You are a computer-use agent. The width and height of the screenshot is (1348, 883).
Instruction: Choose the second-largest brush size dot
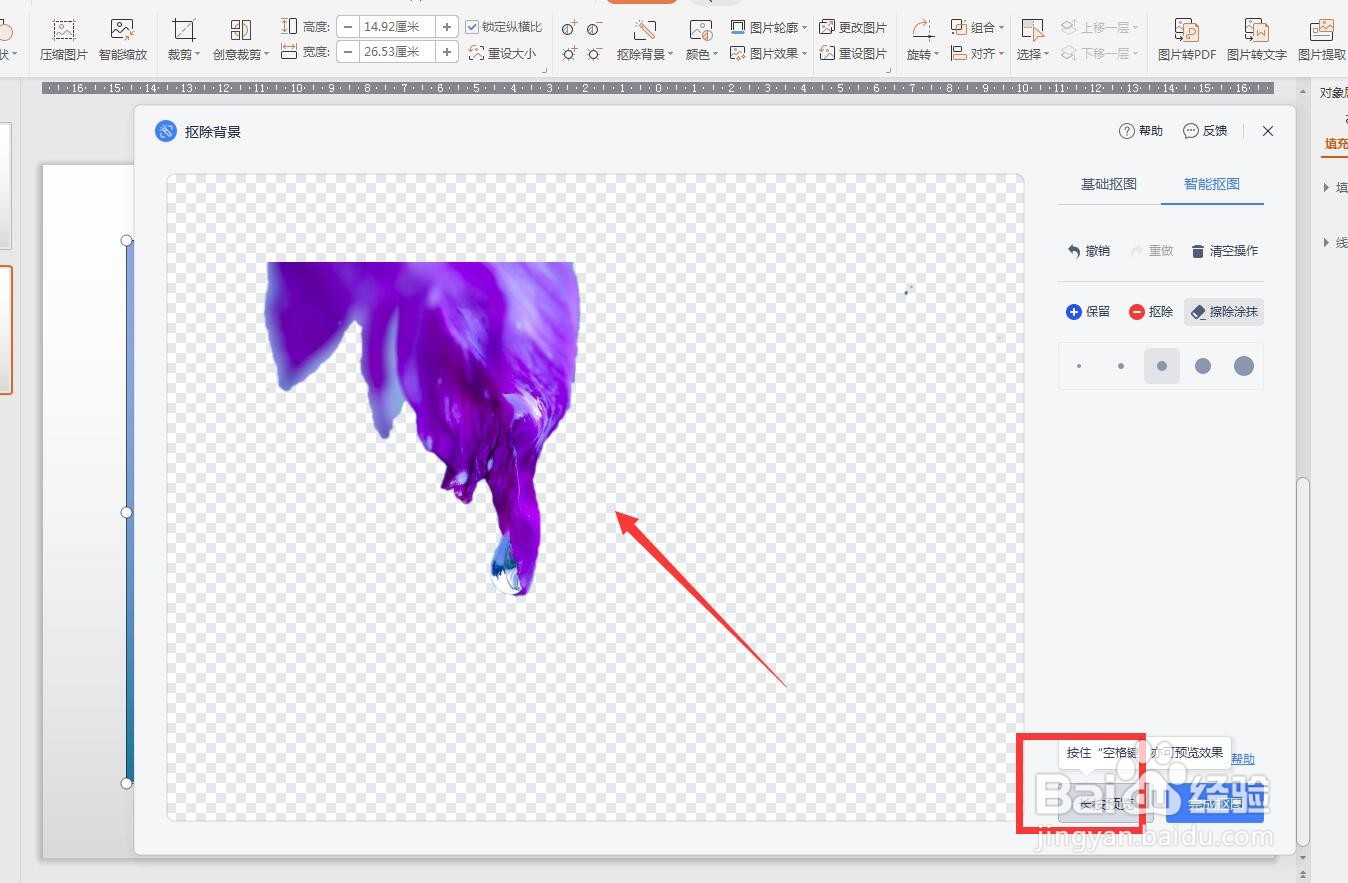coord(1203,366)
